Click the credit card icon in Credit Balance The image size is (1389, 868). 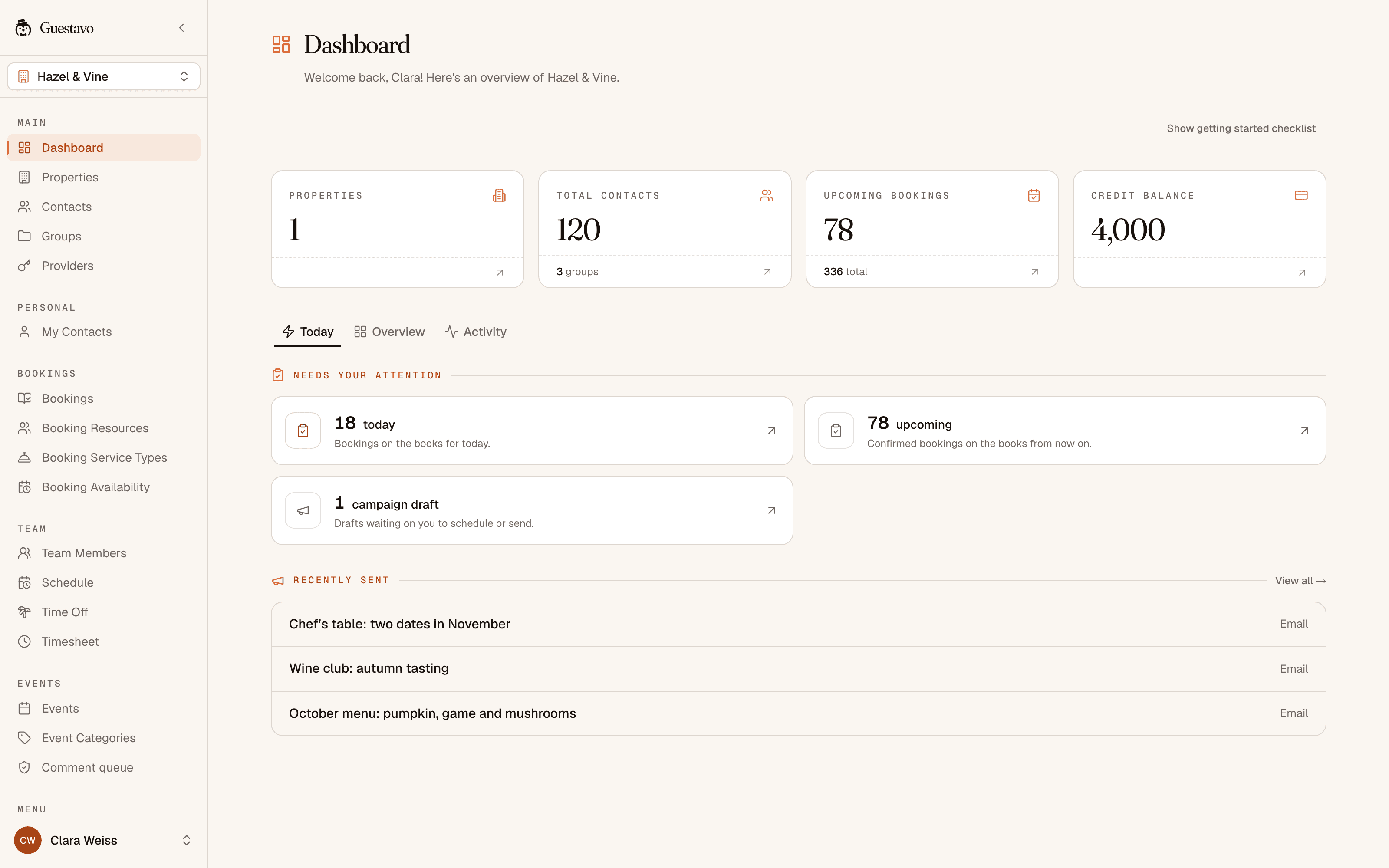tap(1301, 195)
